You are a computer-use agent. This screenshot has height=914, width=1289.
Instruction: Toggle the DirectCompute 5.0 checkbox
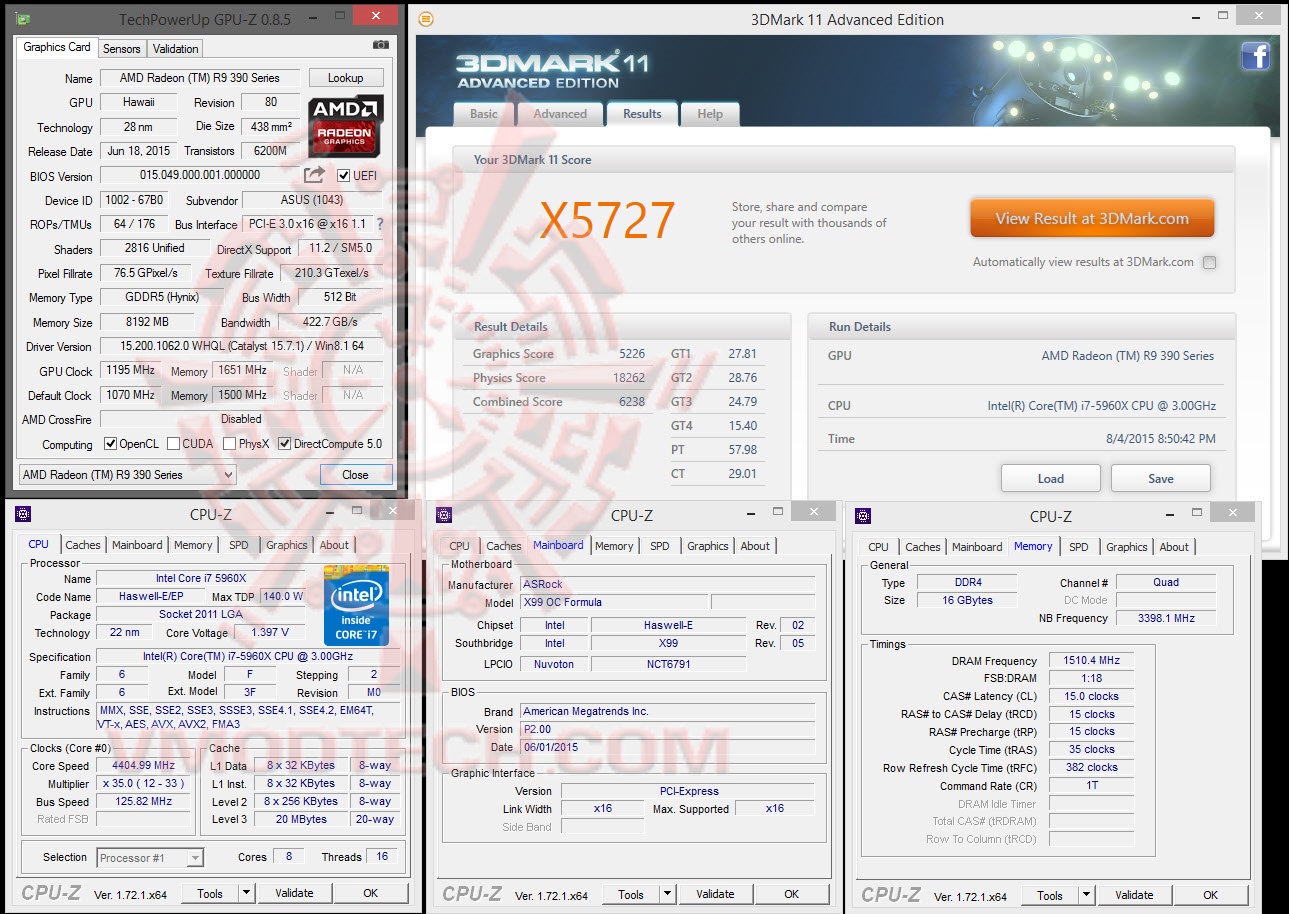pos(285,444)
